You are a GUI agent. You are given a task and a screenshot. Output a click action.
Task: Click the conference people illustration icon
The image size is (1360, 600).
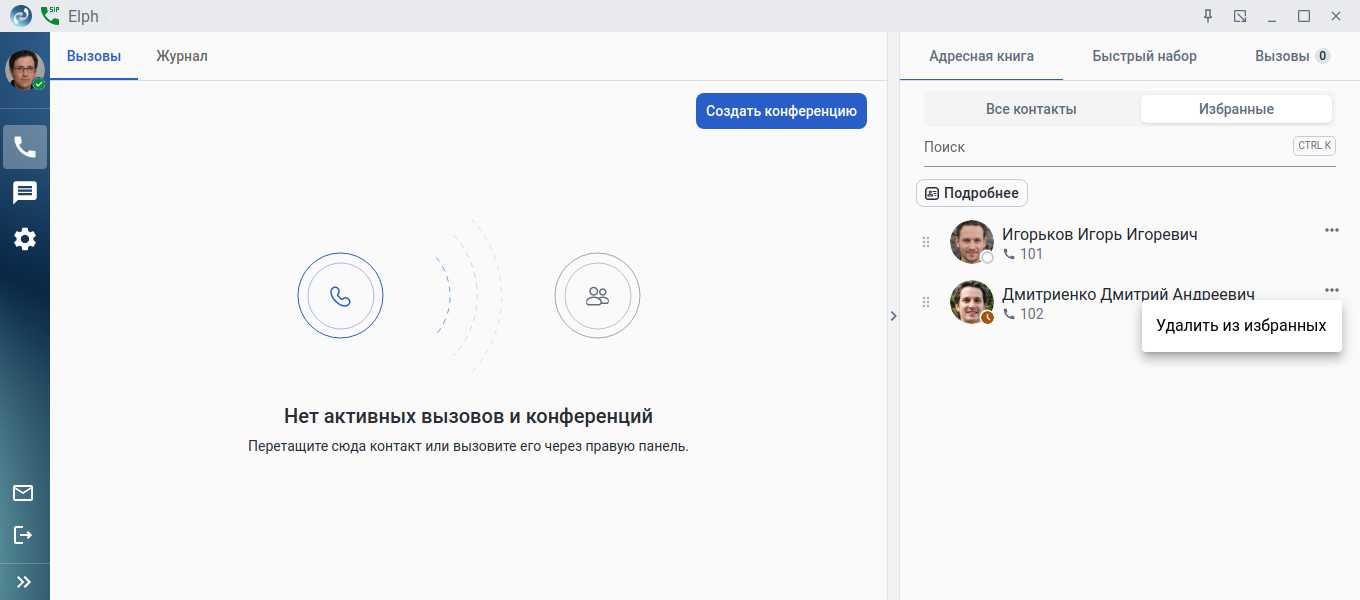598,296
